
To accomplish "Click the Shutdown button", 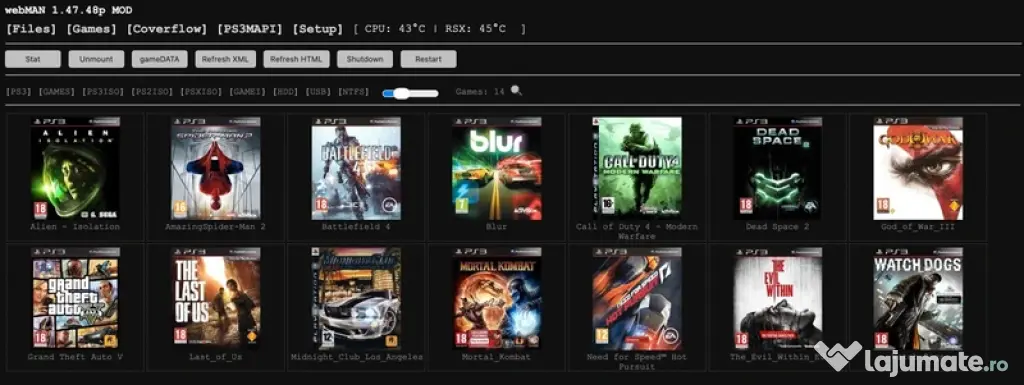I will (x=365, y=59).
